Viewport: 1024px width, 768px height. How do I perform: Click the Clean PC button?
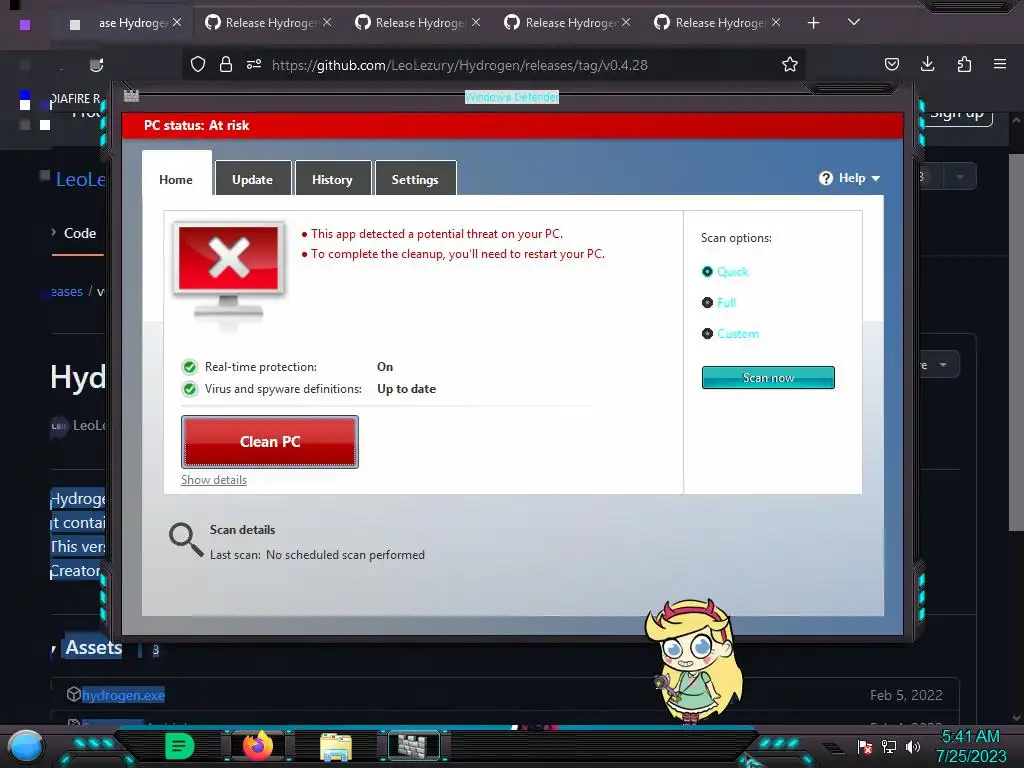tap(270, 441)
